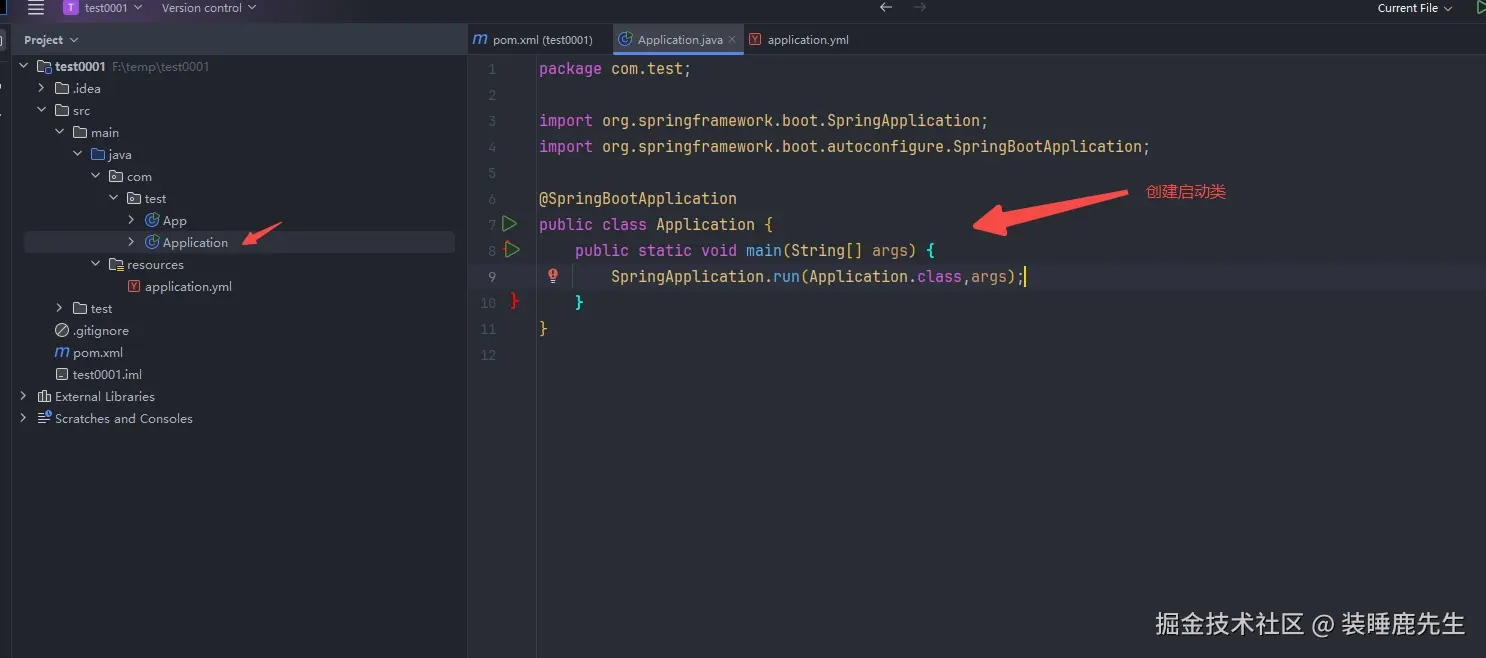
Task: Switch to the pom.xml (test0001) tab
Action: 533,40
